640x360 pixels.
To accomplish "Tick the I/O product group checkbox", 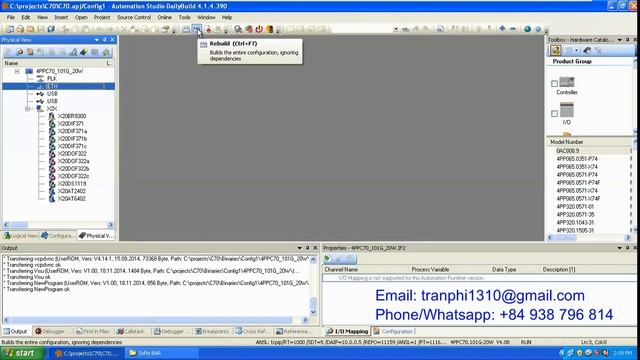I will [554, 113].
